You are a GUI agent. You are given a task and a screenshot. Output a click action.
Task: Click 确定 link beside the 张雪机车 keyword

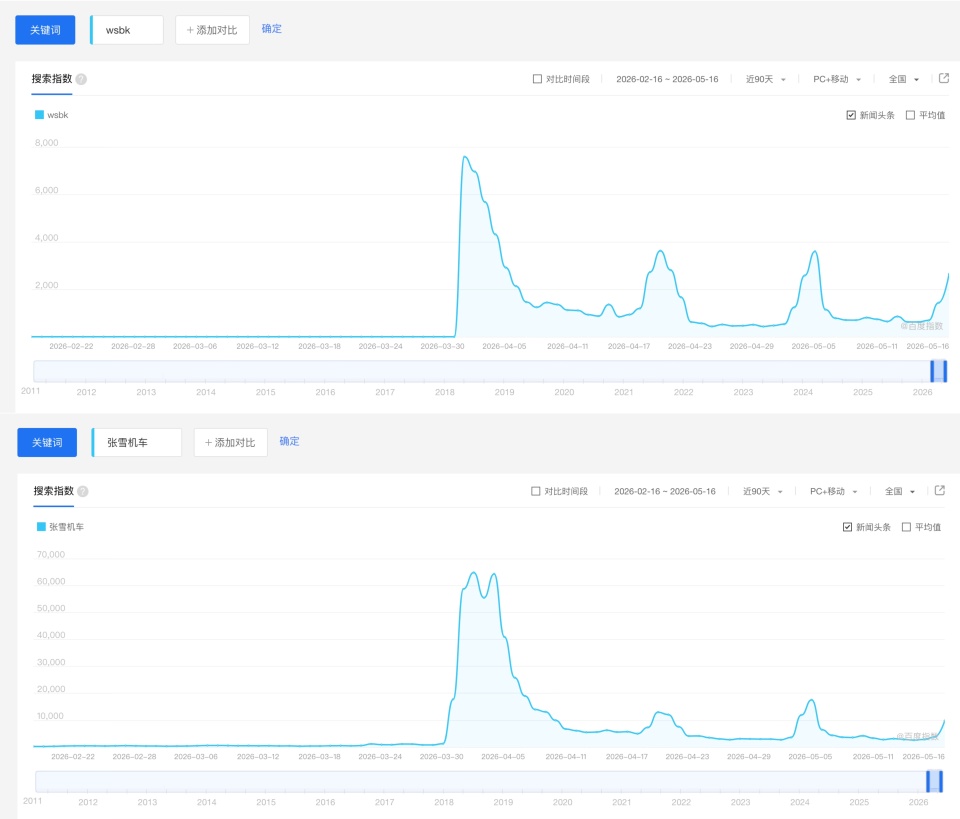tap(290, 441)
